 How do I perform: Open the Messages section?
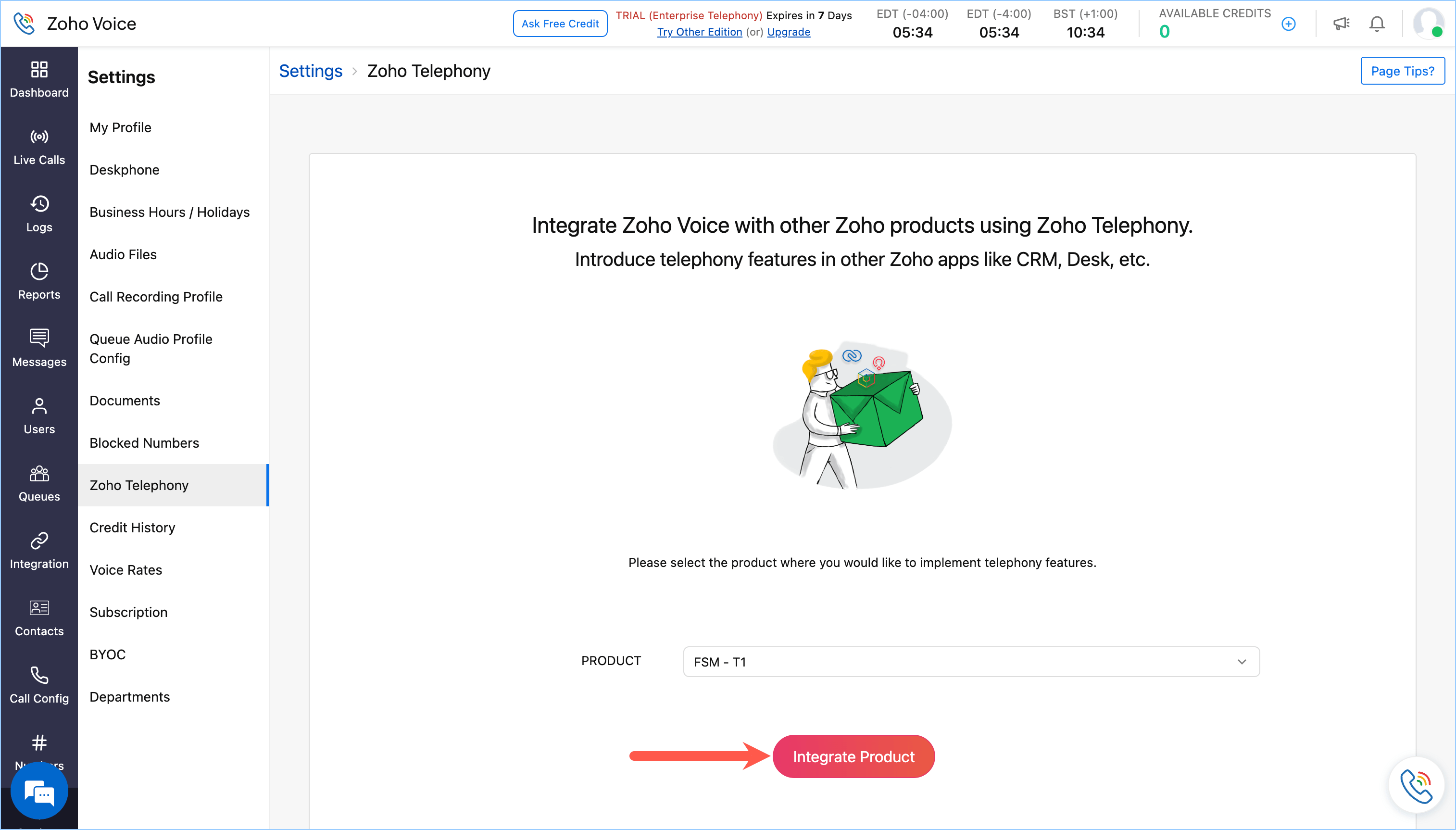point(39,348)
